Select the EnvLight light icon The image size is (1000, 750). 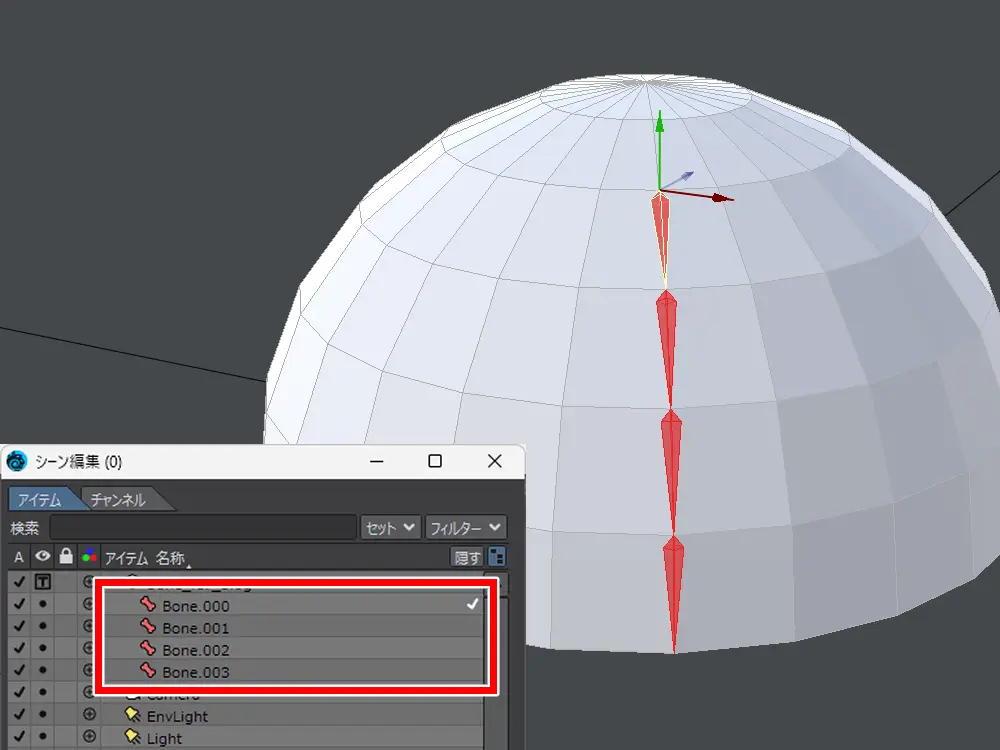click(132, 716)
